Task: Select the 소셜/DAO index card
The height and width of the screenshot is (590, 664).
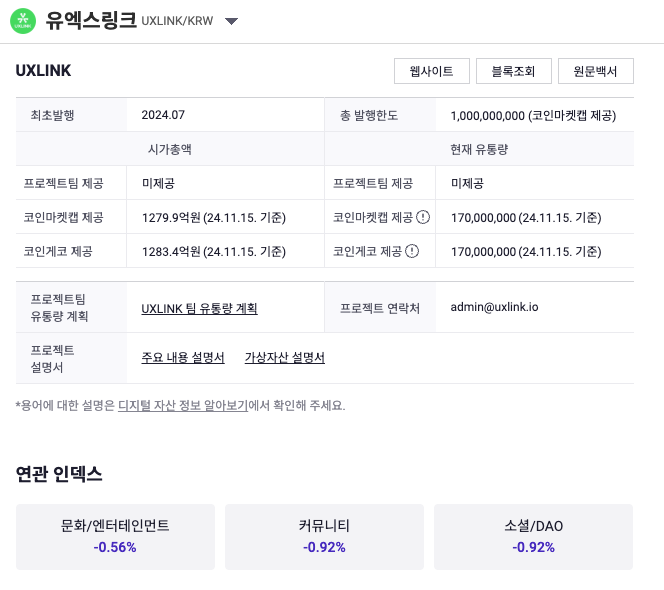Action: pos(534,537)
